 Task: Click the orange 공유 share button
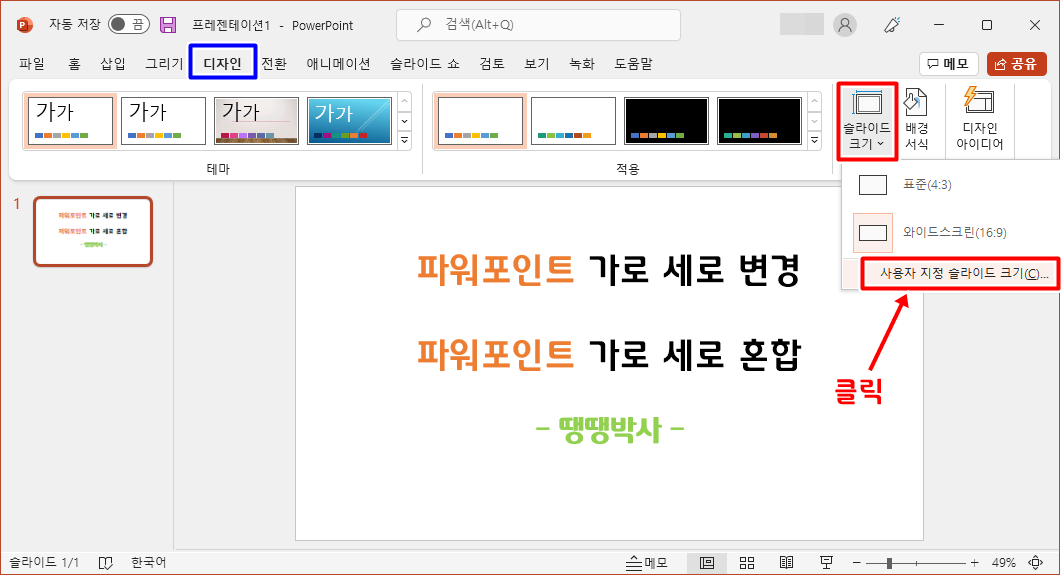point(1016,64)
